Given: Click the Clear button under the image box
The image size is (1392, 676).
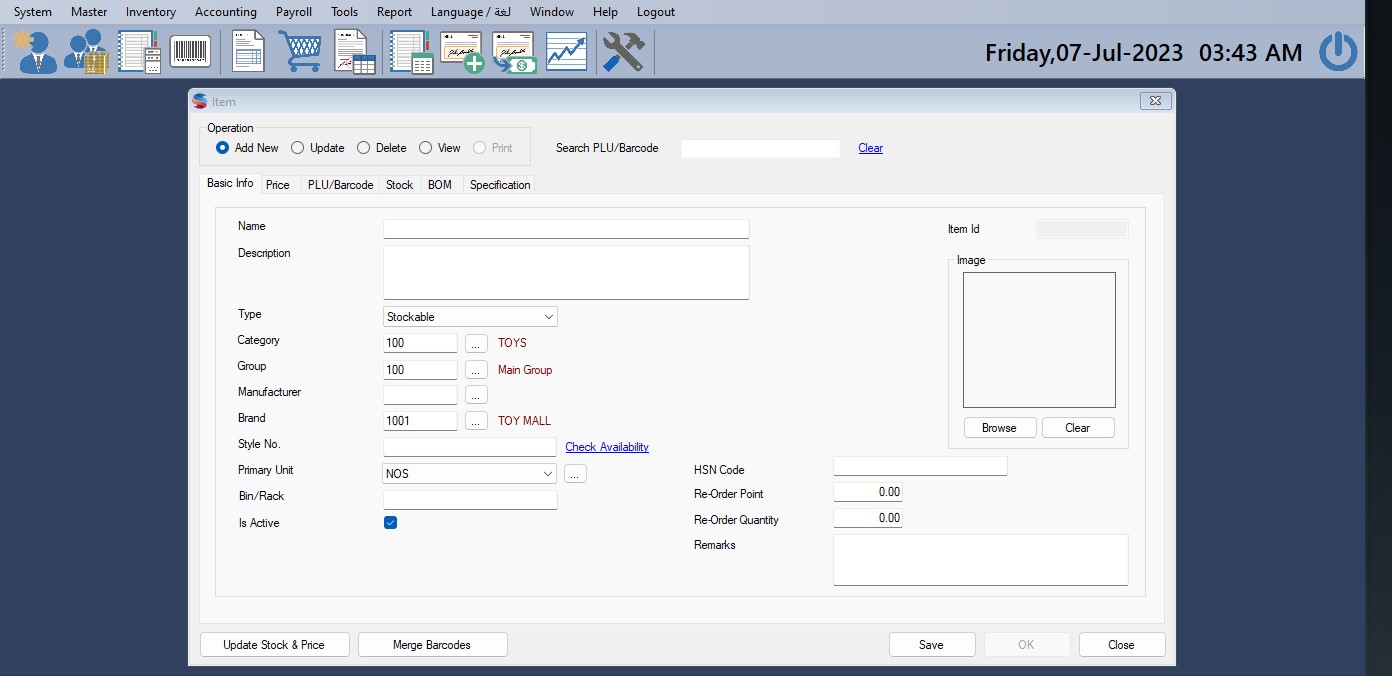Looking at the screenshot, I should coord(1078,428).
